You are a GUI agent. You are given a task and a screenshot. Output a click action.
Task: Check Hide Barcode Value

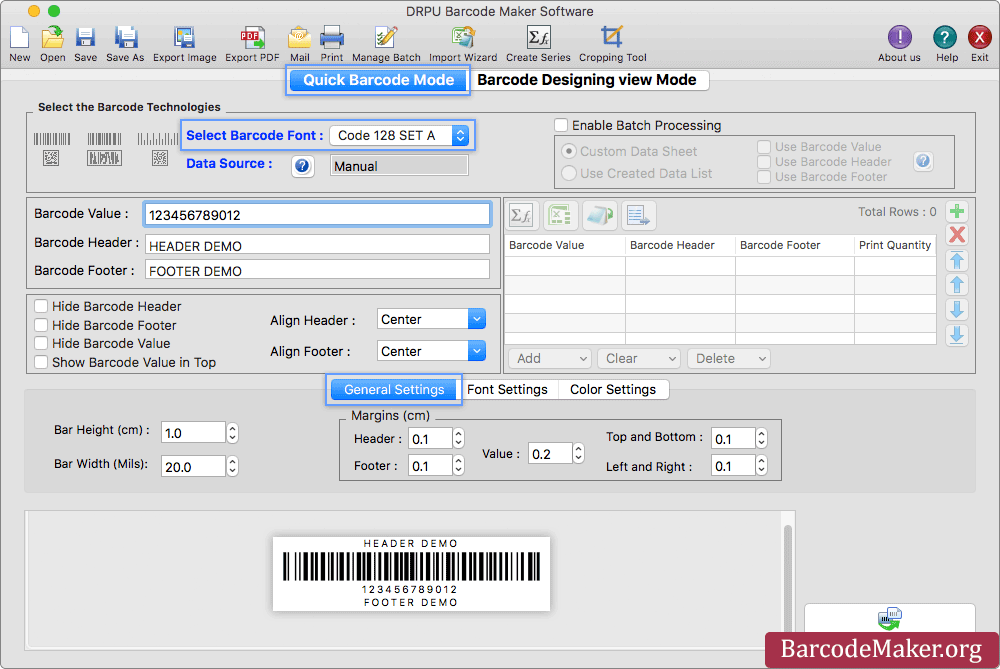[x=41, y=343]
